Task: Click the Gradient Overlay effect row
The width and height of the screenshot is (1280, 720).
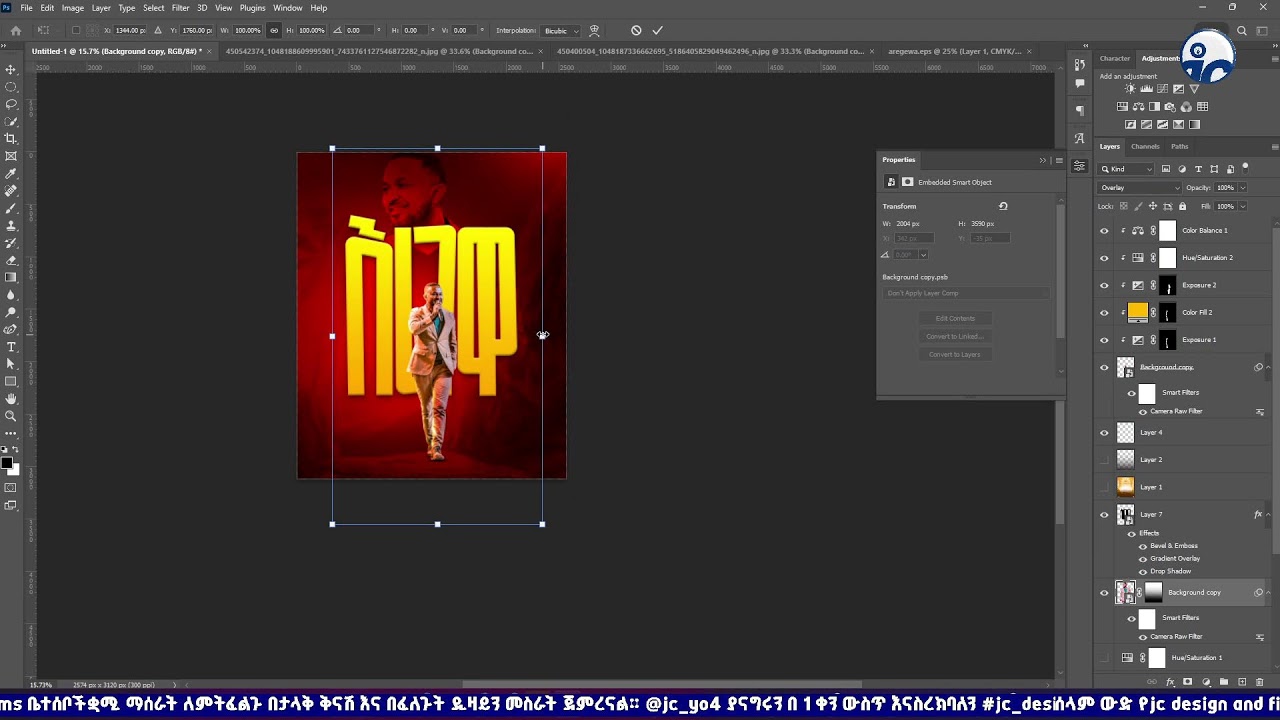Action: pos(1174,558)
